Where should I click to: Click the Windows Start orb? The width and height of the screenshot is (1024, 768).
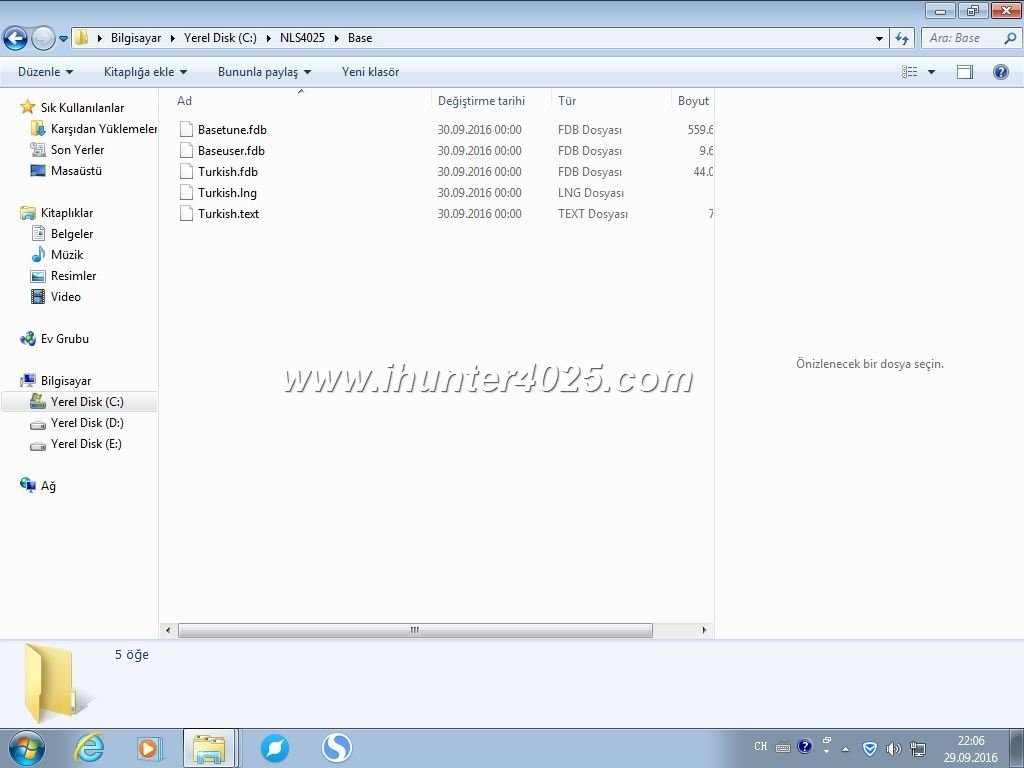[x=25, y=747]
